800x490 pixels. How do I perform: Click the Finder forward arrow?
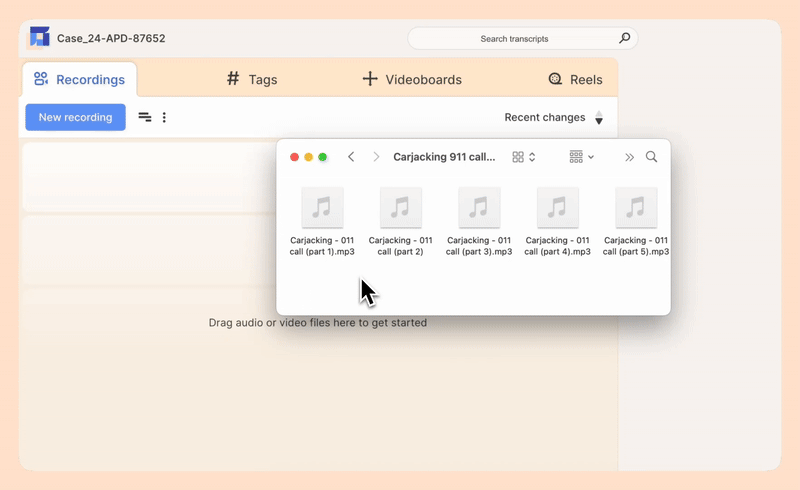click(376, 157)
